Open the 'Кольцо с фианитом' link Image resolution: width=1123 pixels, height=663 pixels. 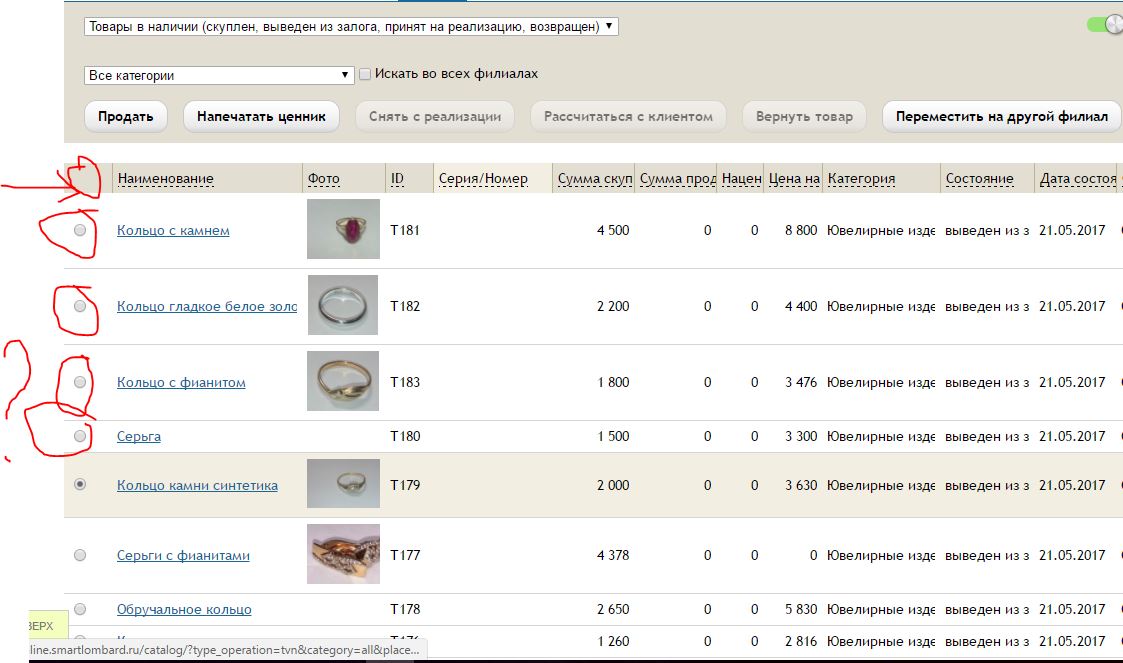181,382
